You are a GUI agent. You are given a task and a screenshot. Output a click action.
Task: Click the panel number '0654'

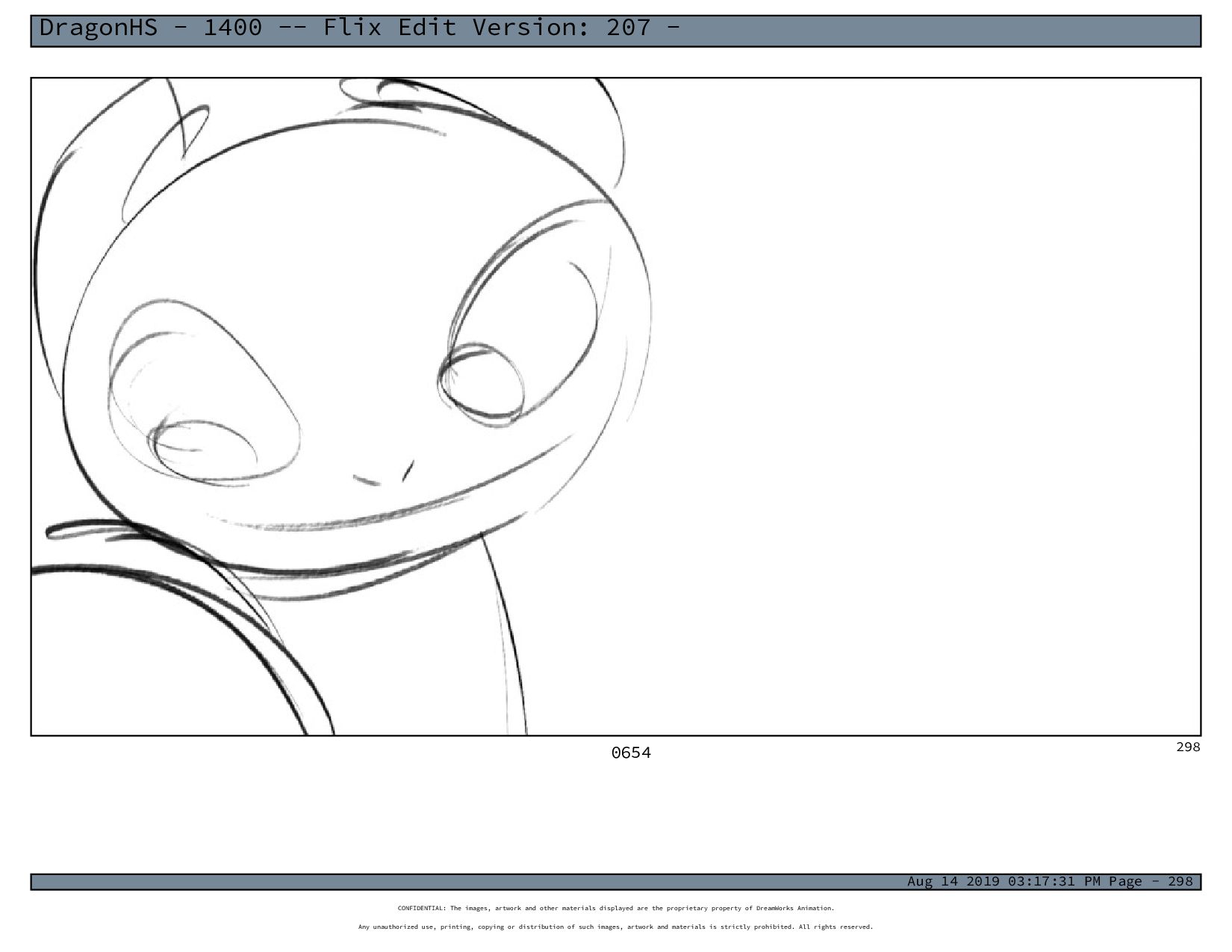631,753
